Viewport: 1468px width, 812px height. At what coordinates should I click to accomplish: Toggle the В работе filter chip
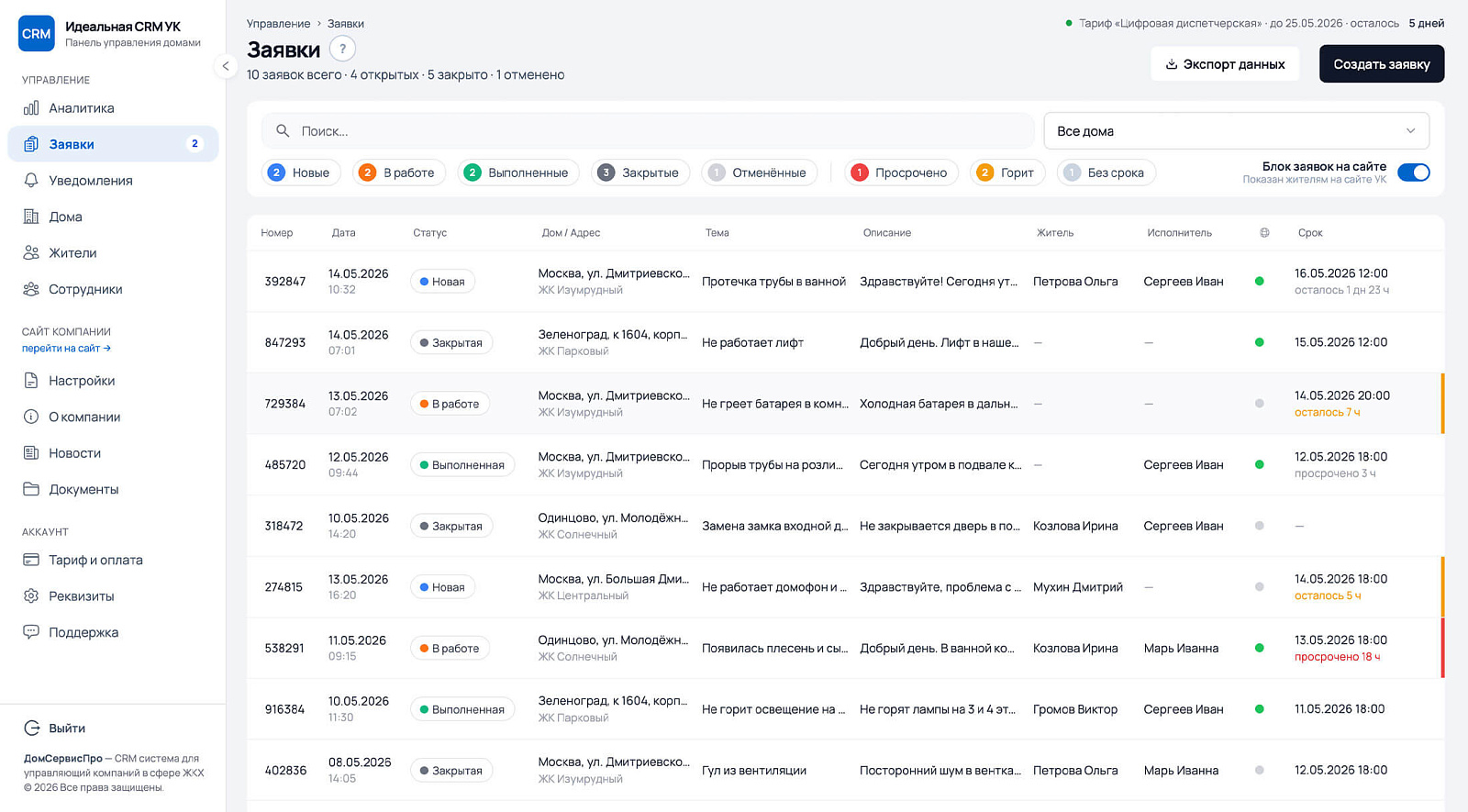(x=399, y=172)
